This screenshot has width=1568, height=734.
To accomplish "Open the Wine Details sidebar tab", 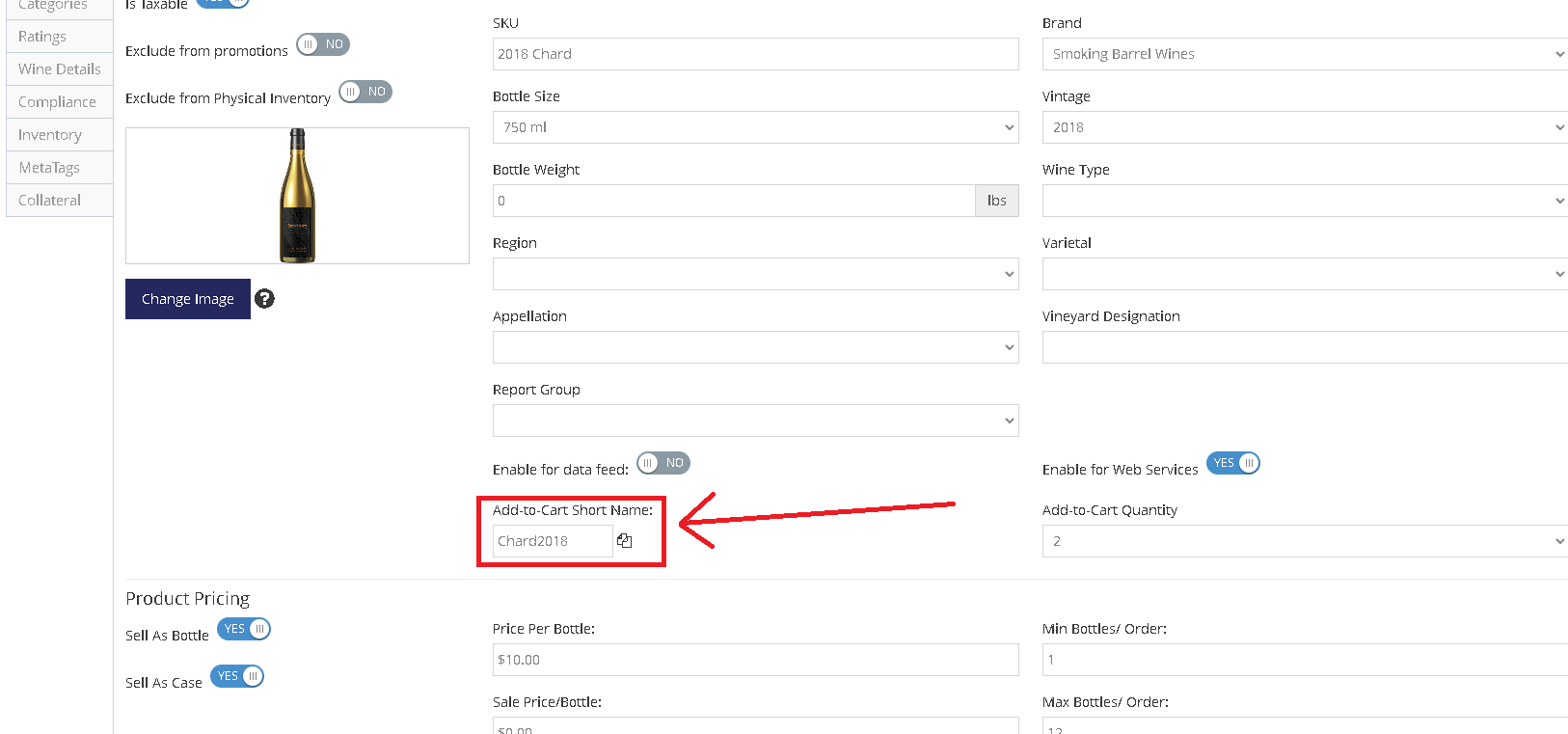I will pos(60,69).
